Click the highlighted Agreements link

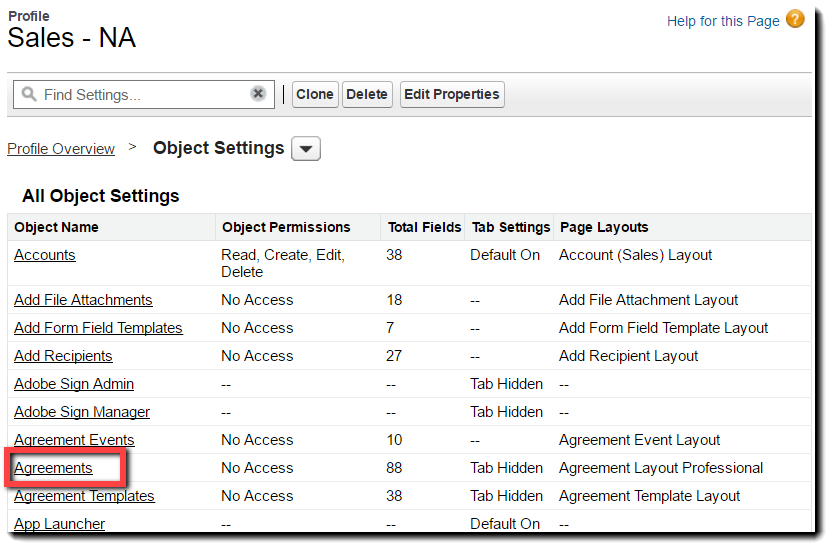(53, 468)
